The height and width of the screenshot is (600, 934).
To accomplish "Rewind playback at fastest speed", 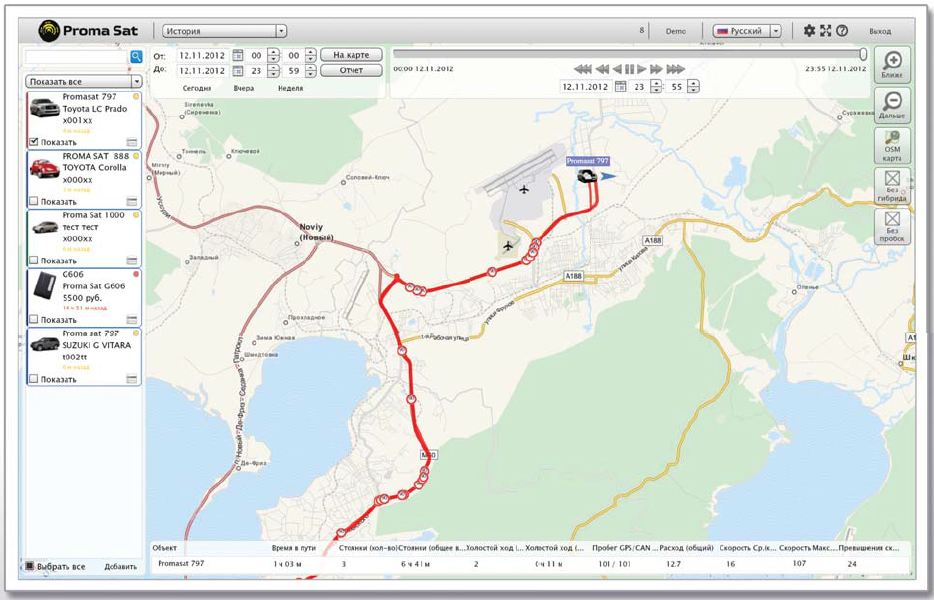I will pos(583,69).
